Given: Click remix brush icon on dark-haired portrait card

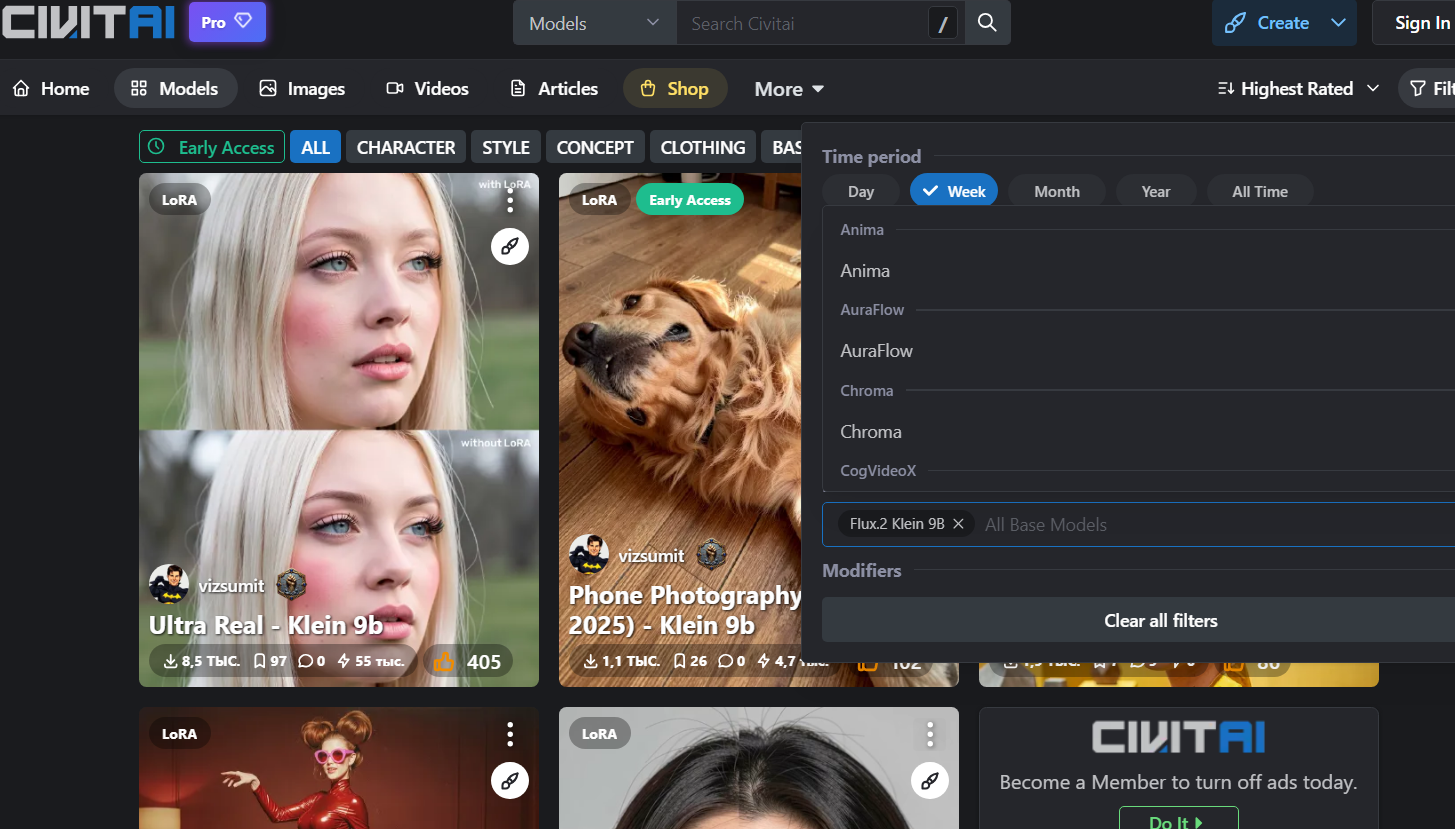Looking at the screenshot, I should pos(930,781).
